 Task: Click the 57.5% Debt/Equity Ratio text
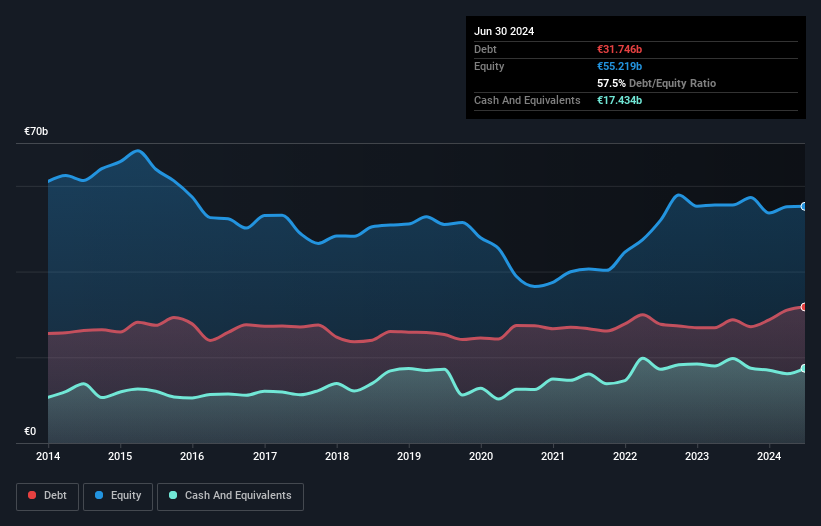(657, 83)
